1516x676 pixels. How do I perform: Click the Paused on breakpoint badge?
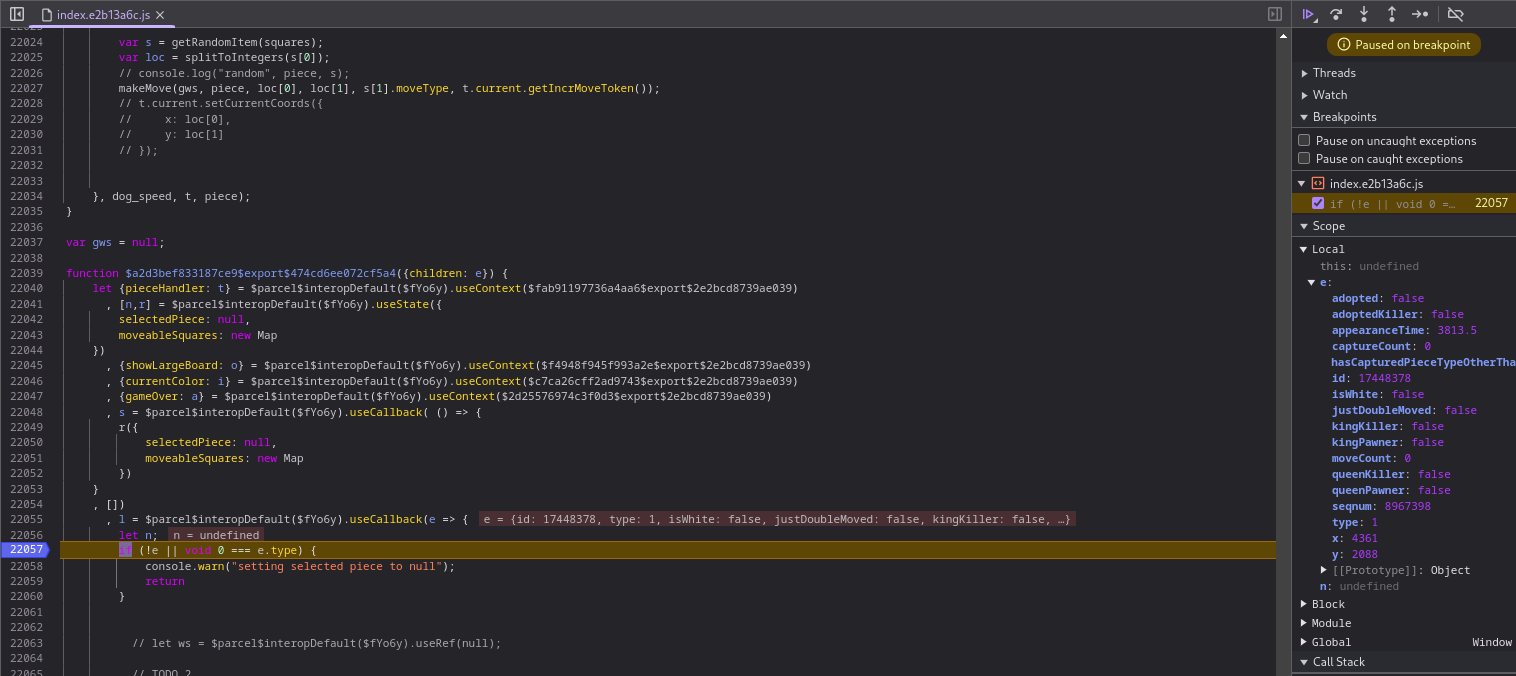[1404, 45]
